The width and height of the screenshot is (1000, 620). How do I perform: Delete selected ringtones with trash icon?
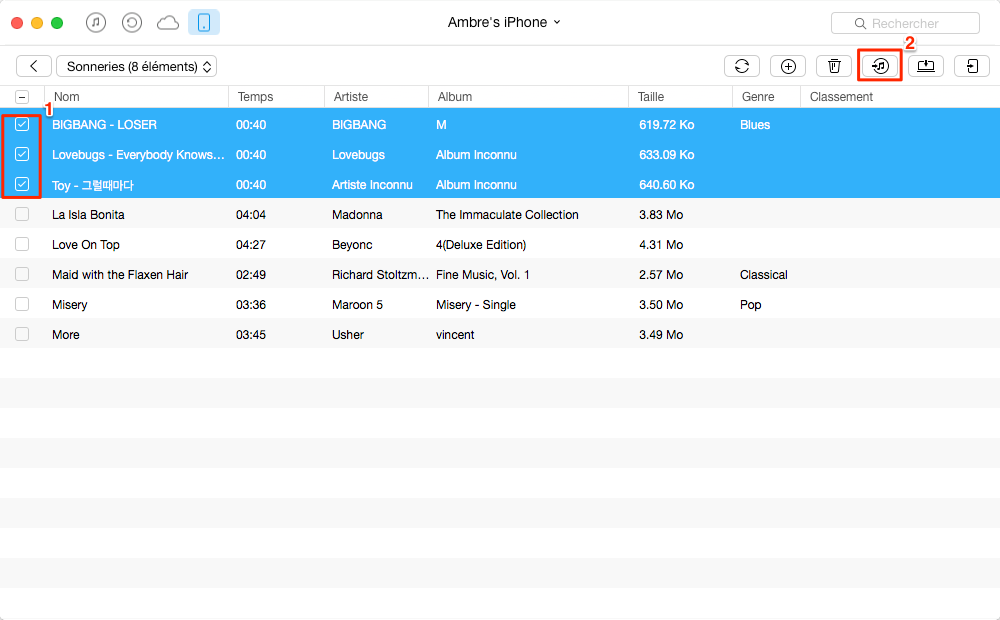pos(834,66)
